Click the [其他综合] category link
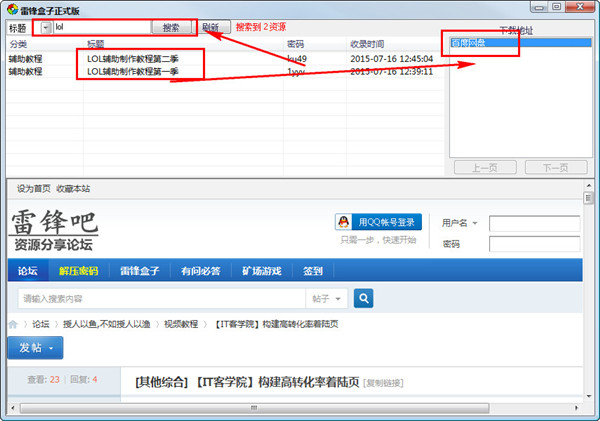 [x=162, y=382]
